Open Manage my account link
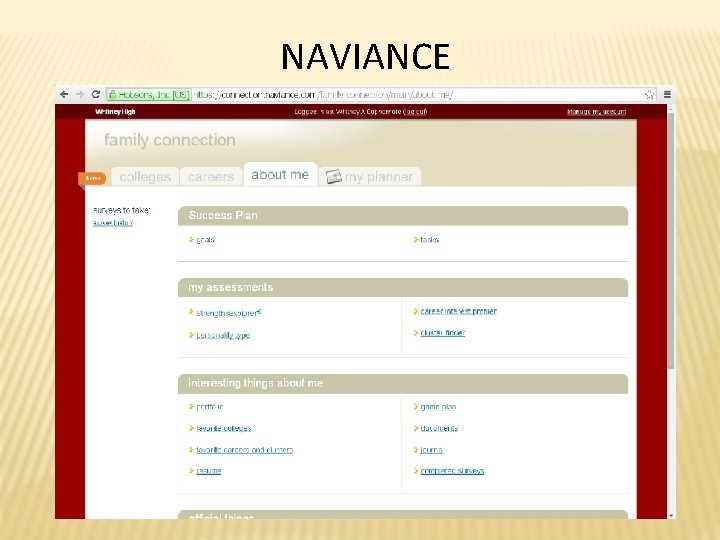Image resolution: width=720 pixels, height=540 pixels. coord(596,112)
